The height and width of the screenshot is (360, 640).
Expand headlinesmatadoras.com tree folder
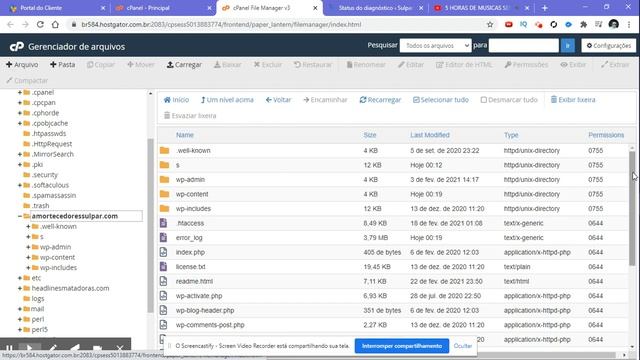20,288
